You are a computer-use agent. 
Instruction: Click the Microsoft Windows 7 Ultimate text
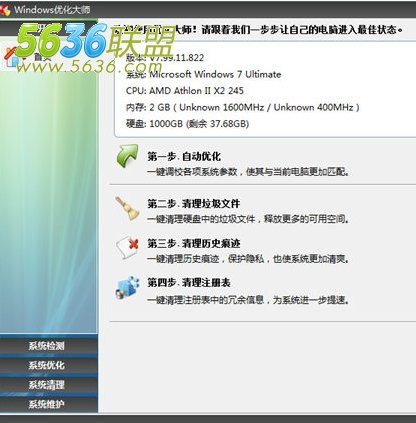215,74
